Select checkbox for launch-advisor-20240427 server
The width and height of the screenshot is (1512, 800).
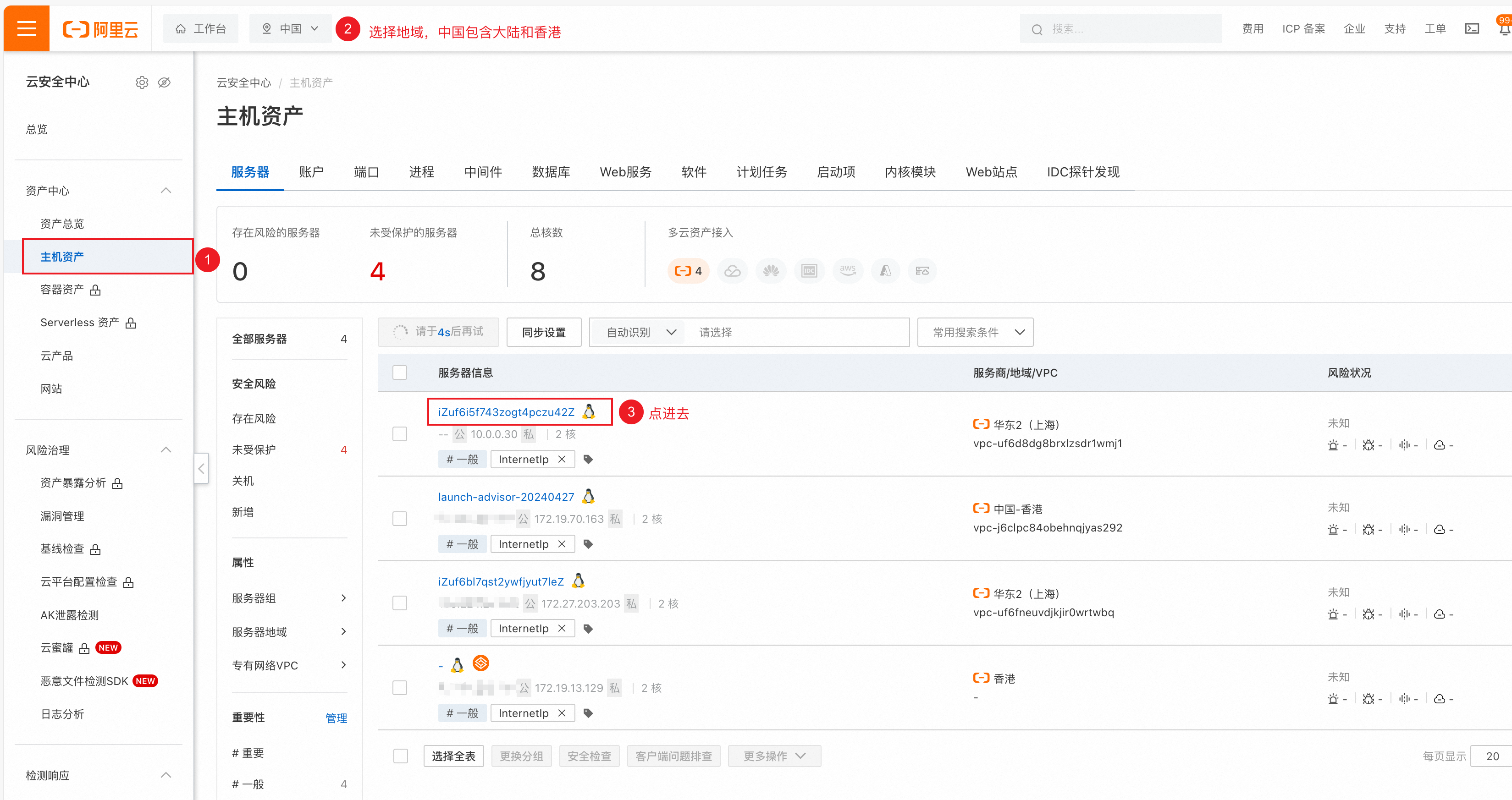click(x=400, y=519)
